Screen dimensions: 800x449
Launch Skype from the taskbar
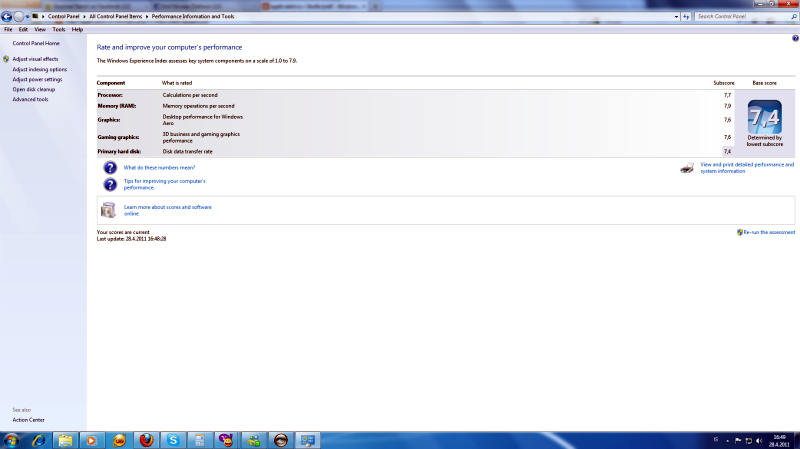(x=174, y=439)
